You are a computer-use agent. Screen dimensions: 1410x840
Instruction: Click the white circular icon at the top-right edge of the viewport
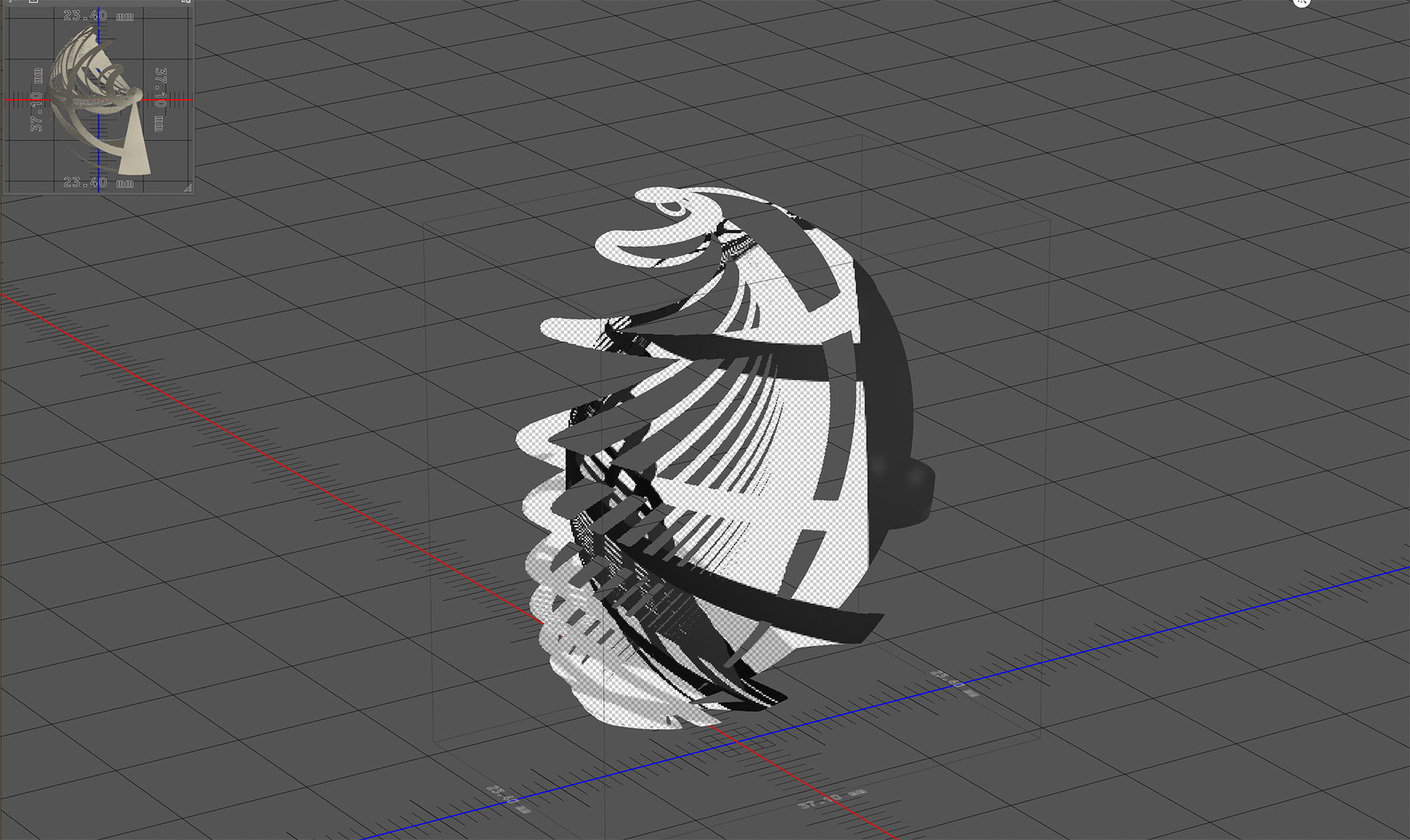[1301, 2]
